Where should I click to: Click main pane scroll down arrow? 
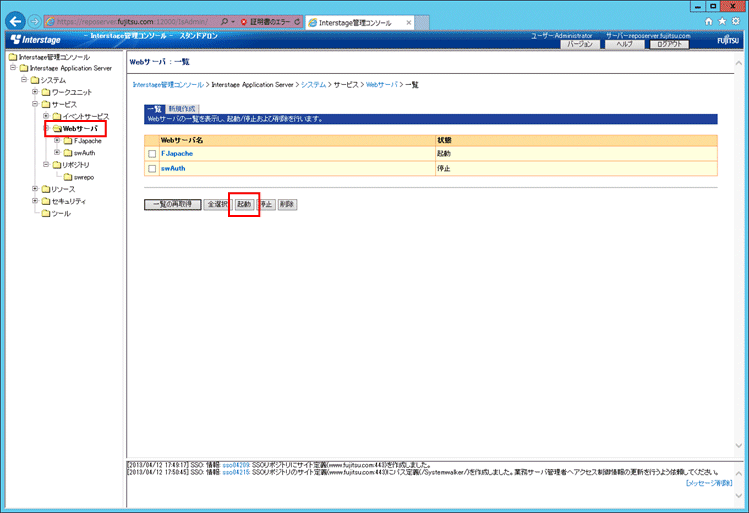click(x=739, y=446)
